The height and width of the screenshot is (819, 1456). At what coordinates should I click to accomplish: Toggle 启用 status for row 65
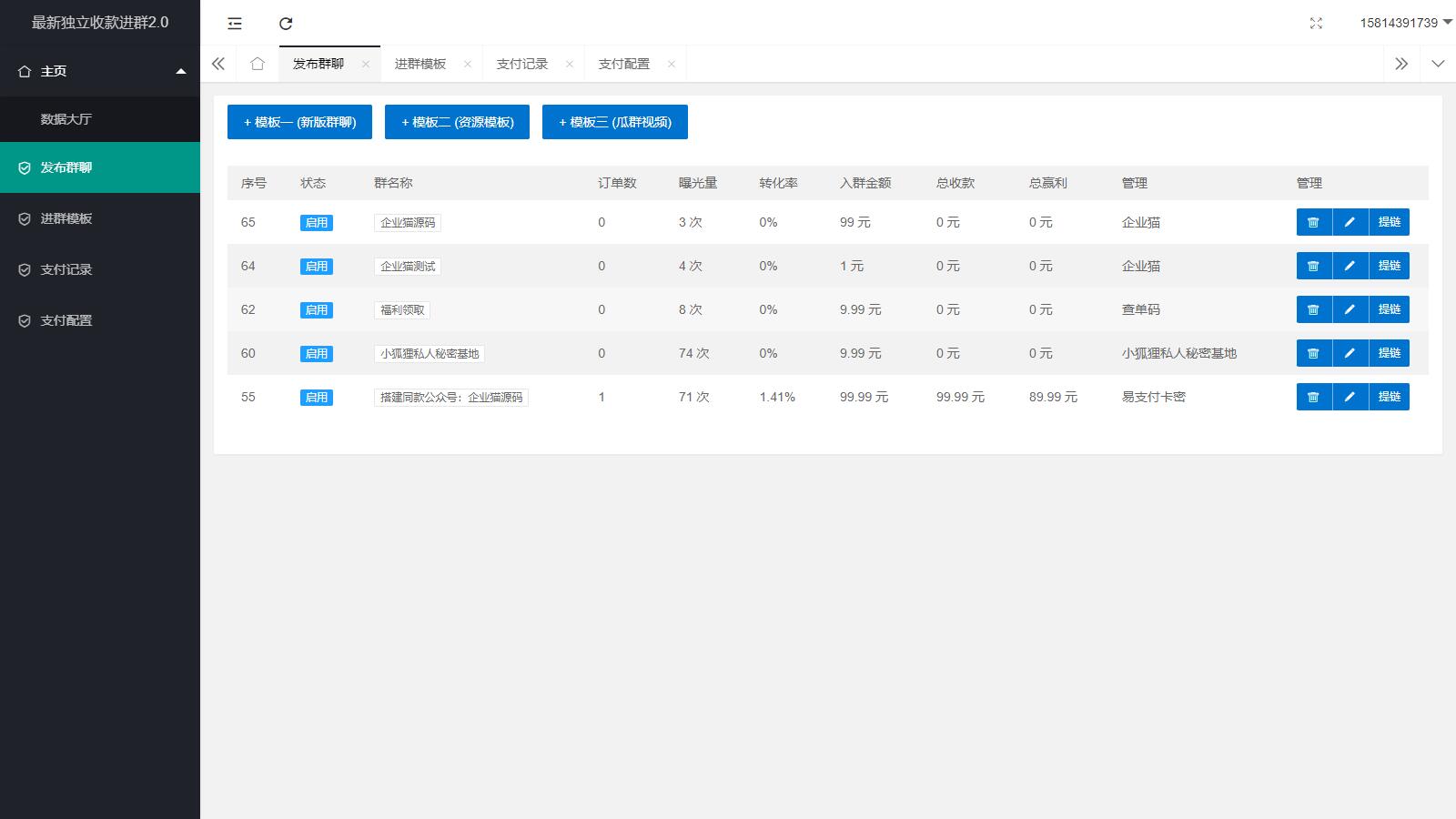(316, 223)
